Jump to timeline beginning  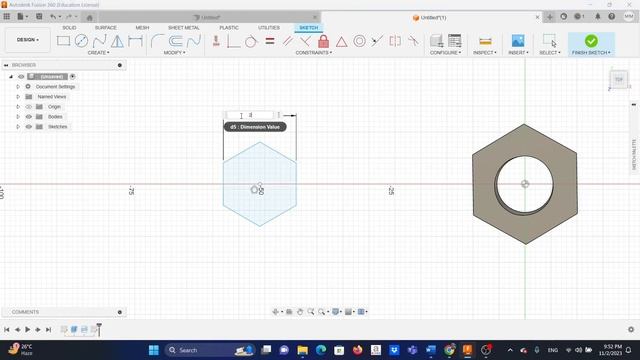tap(7, 329)
